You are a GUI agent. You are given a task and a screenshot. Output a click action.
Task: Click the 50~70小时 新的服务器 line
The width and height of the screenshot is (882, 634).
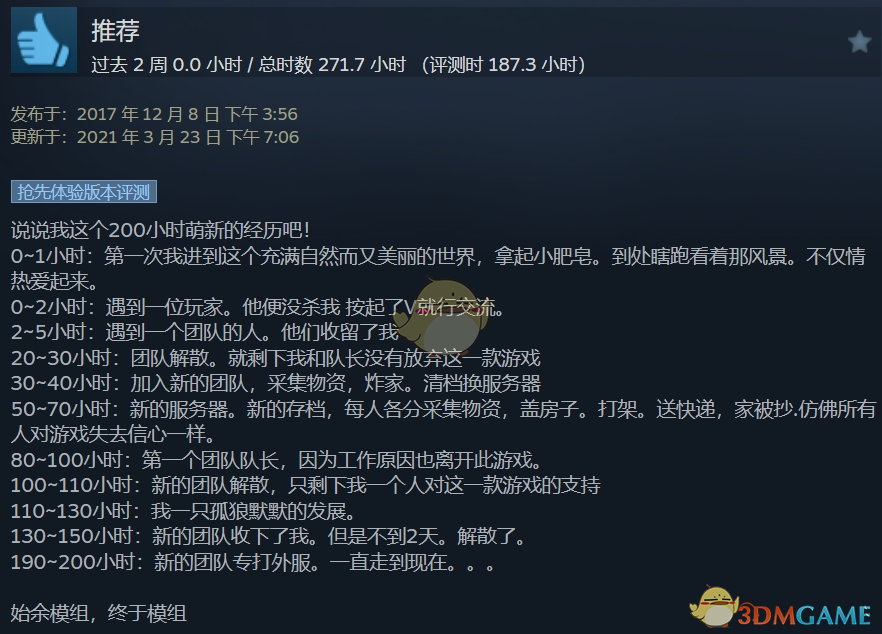pos(443,421)
